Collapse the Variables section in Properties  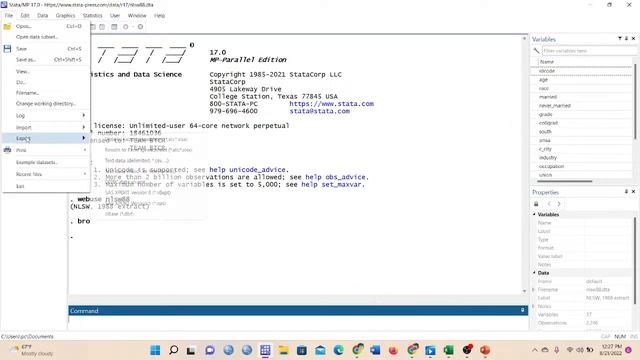tap(534, 214)
